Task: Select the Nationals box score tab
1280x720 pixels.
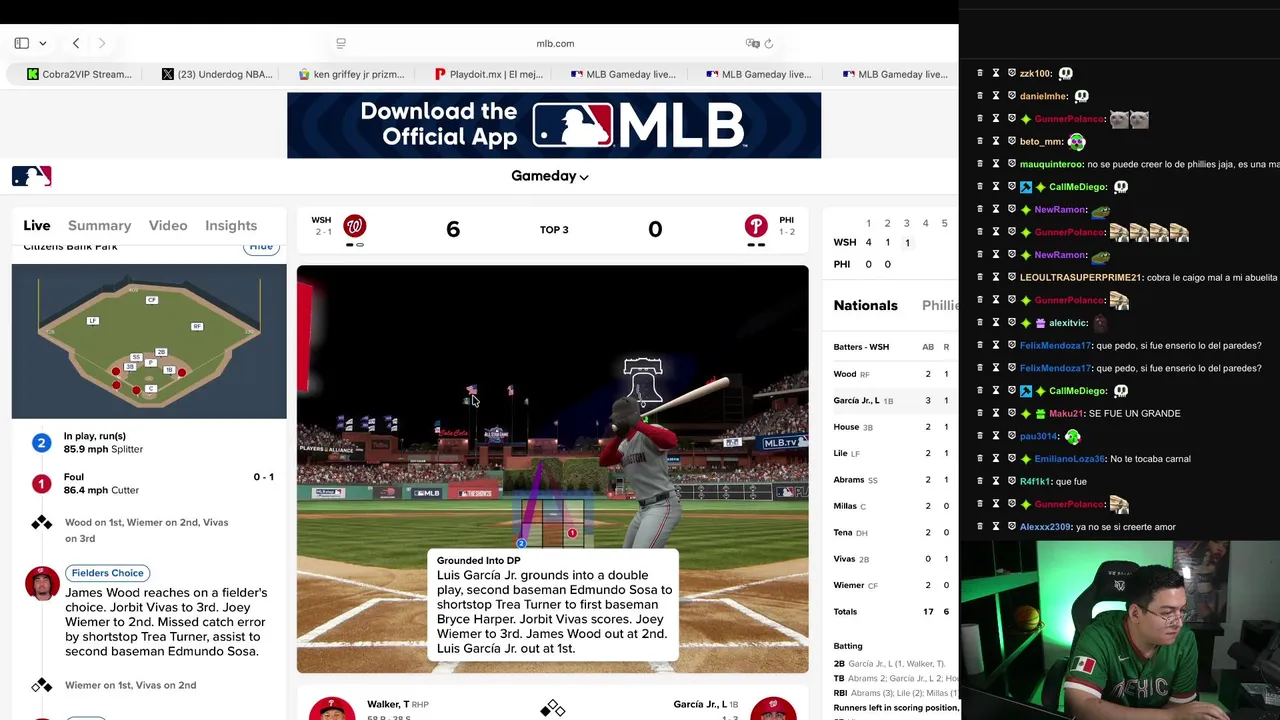Action: click(866, 305)
